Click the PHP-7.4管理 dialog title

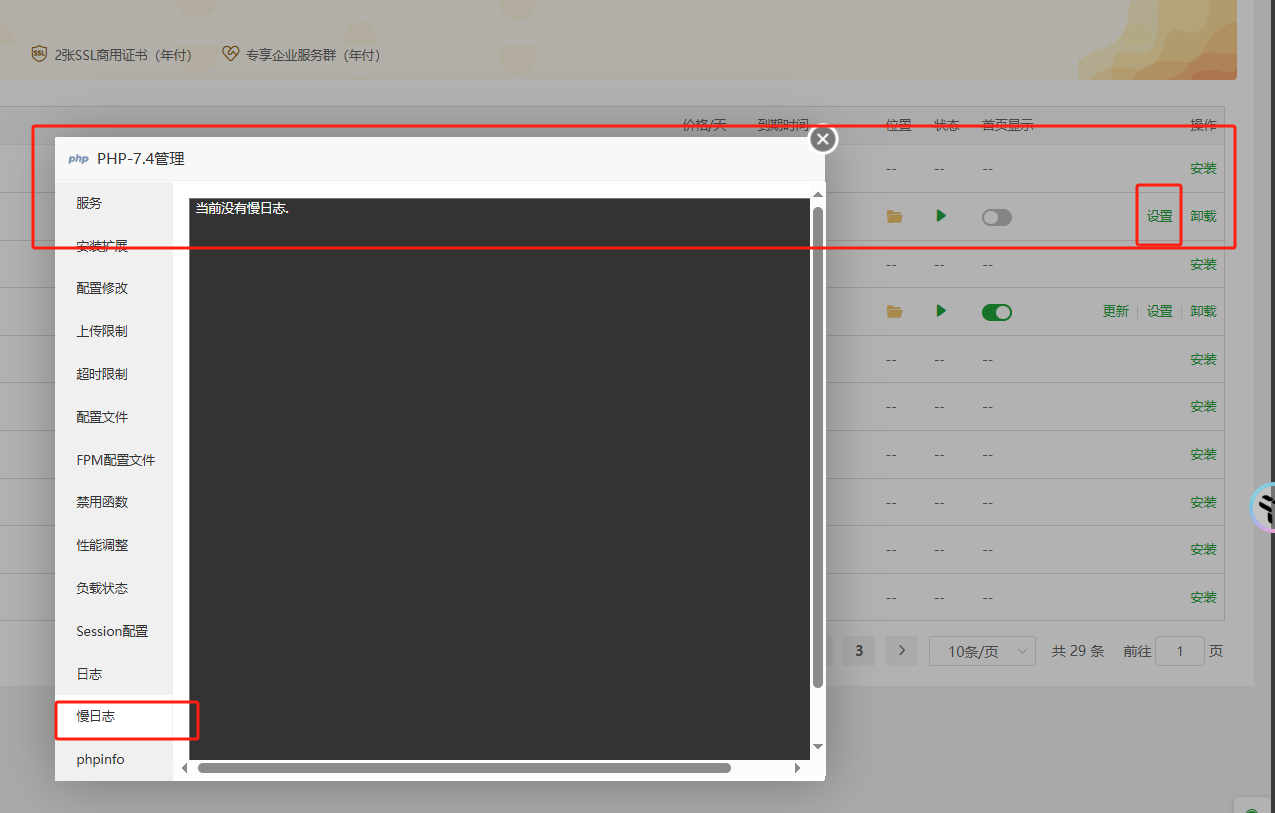[x=141, y=159]
